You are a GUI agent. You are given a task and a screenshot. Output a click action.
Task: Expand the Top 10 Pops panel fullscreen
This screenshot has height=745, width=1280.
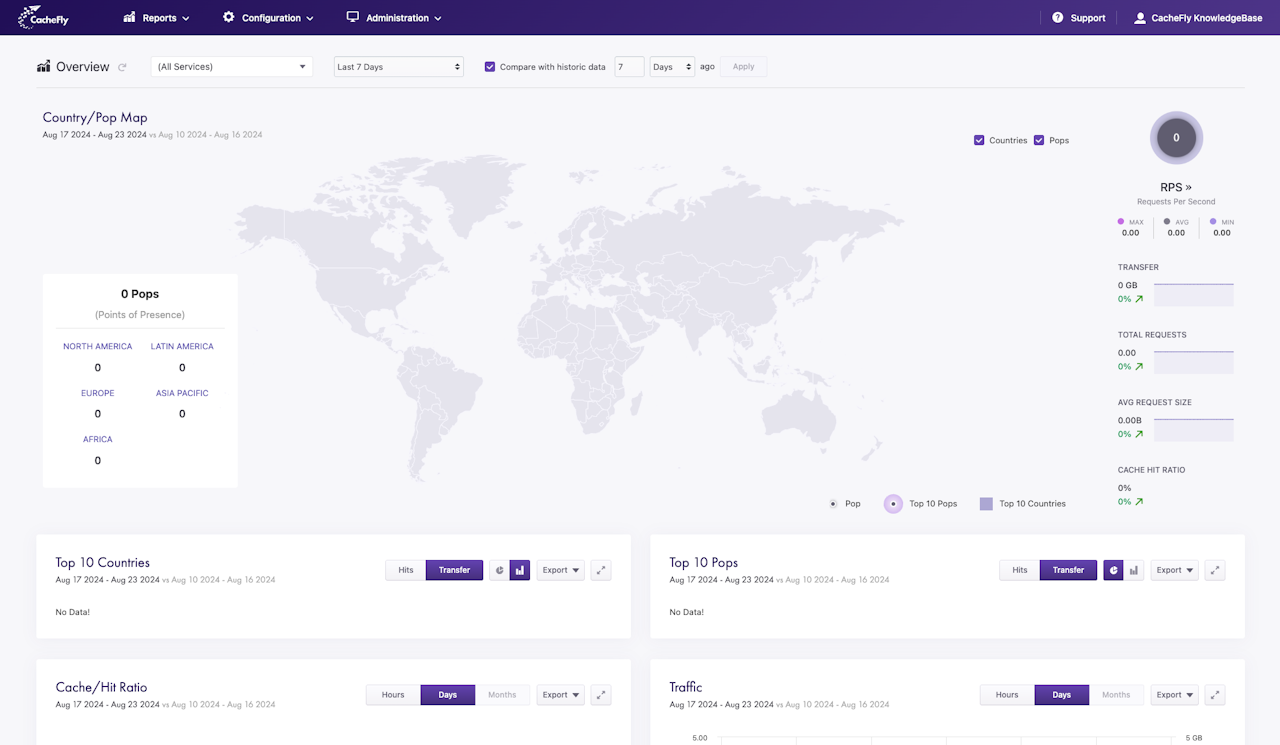[1215, 570]
